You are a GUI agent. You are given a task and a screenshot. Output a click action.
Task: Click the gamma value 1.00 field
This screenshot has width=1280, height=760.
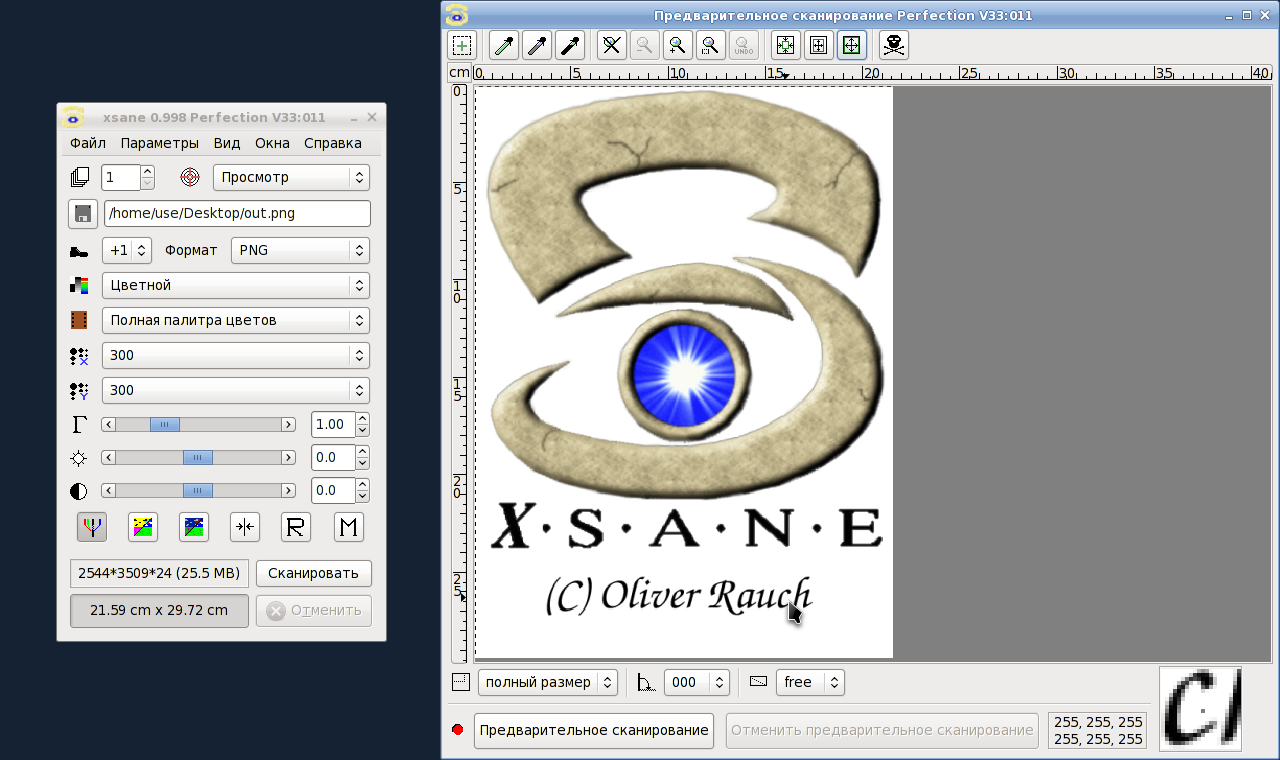(x=332, y=425)
